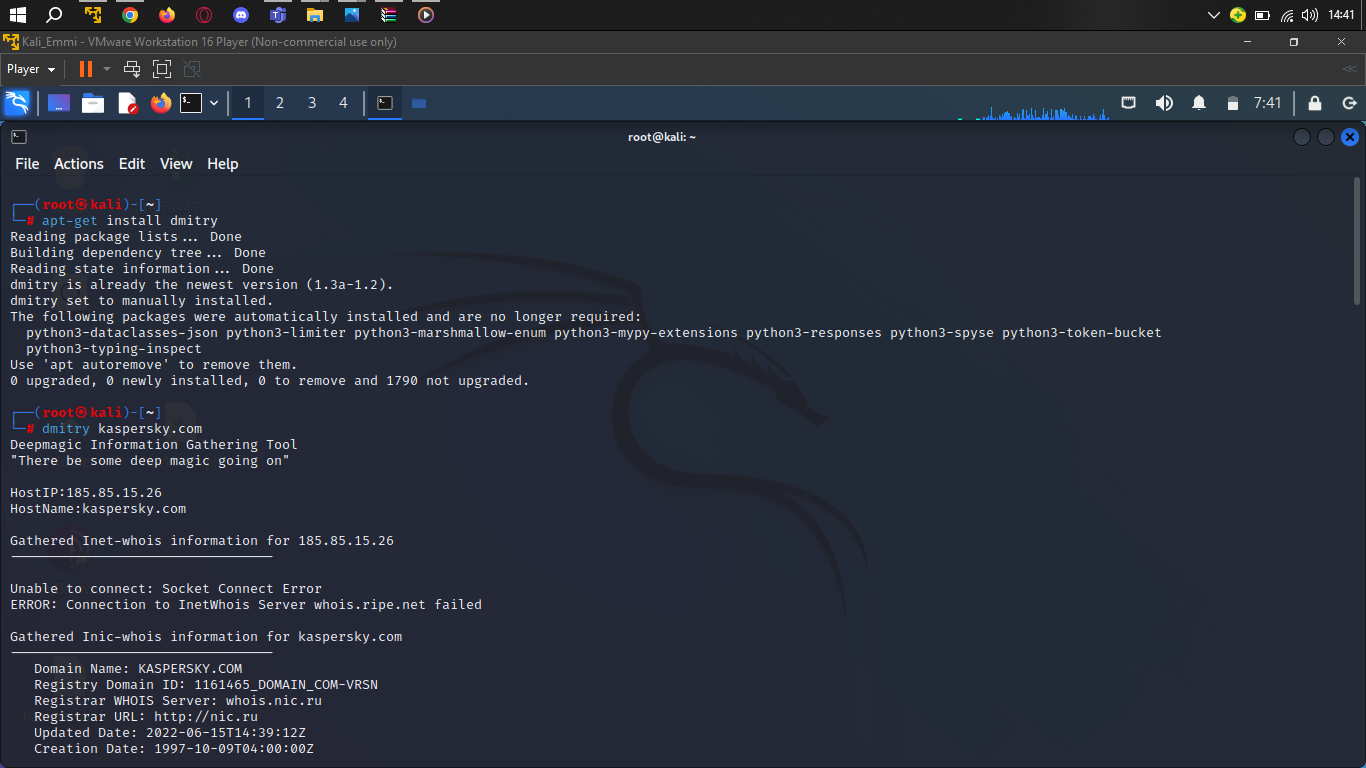Open Photos app from Windows taskbar

(x=352, y=15)
